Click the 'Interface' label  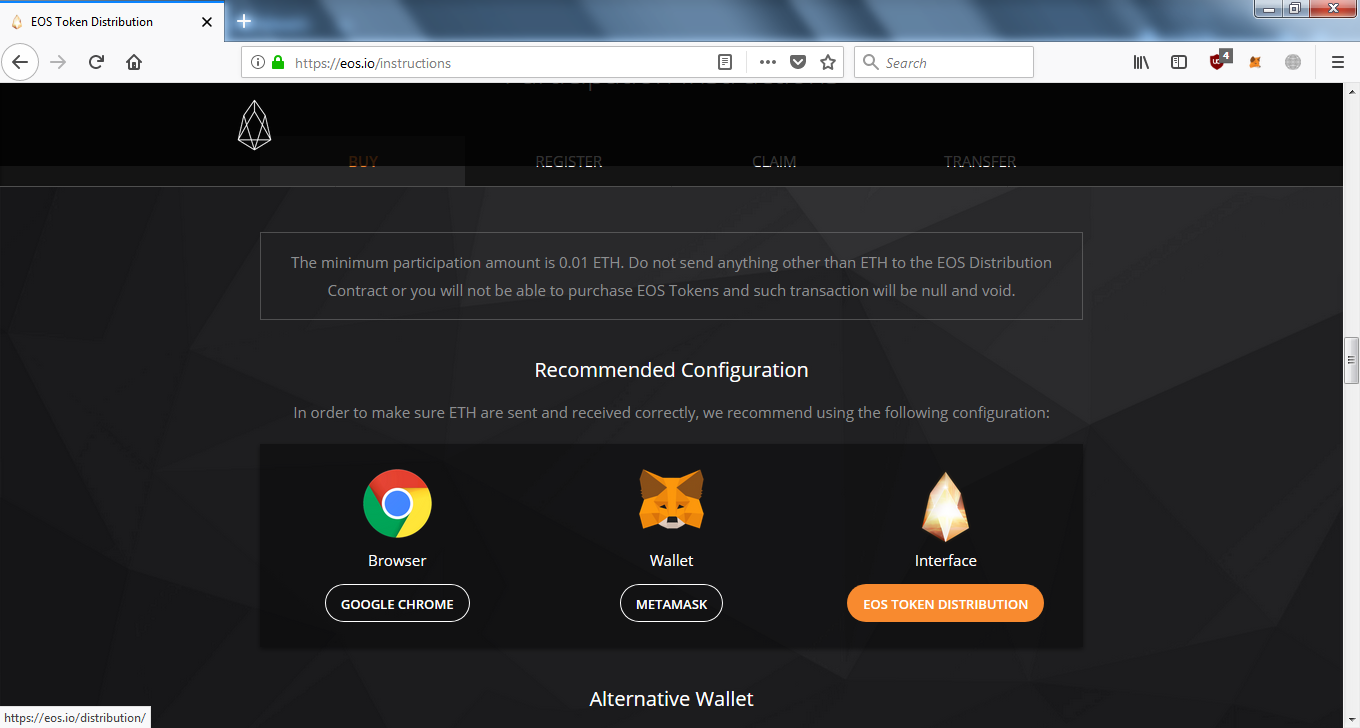point(945,560)
